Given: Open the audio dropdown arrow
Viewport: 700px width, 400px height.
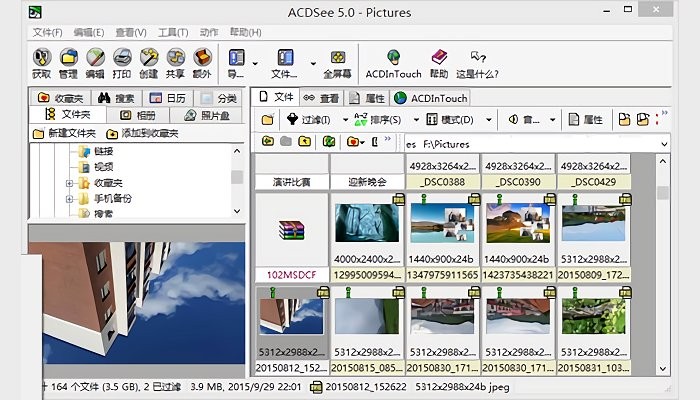Looking at the screenshot, I should [x=553, y=120].
